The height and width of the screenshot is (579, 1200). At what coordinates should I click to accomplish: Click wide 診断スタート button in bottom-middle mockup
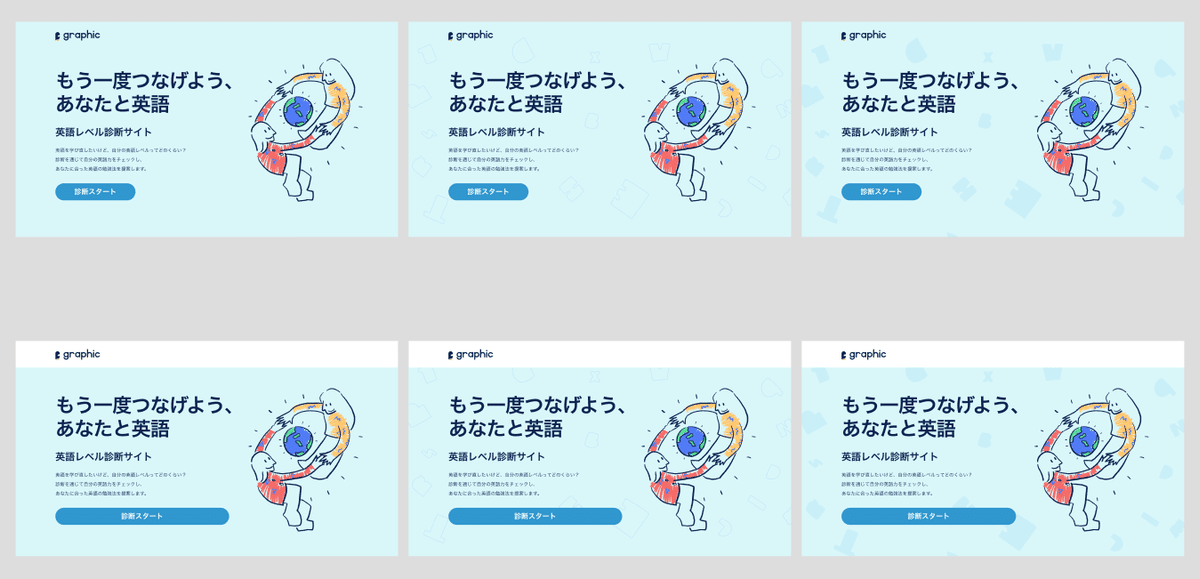535,516
